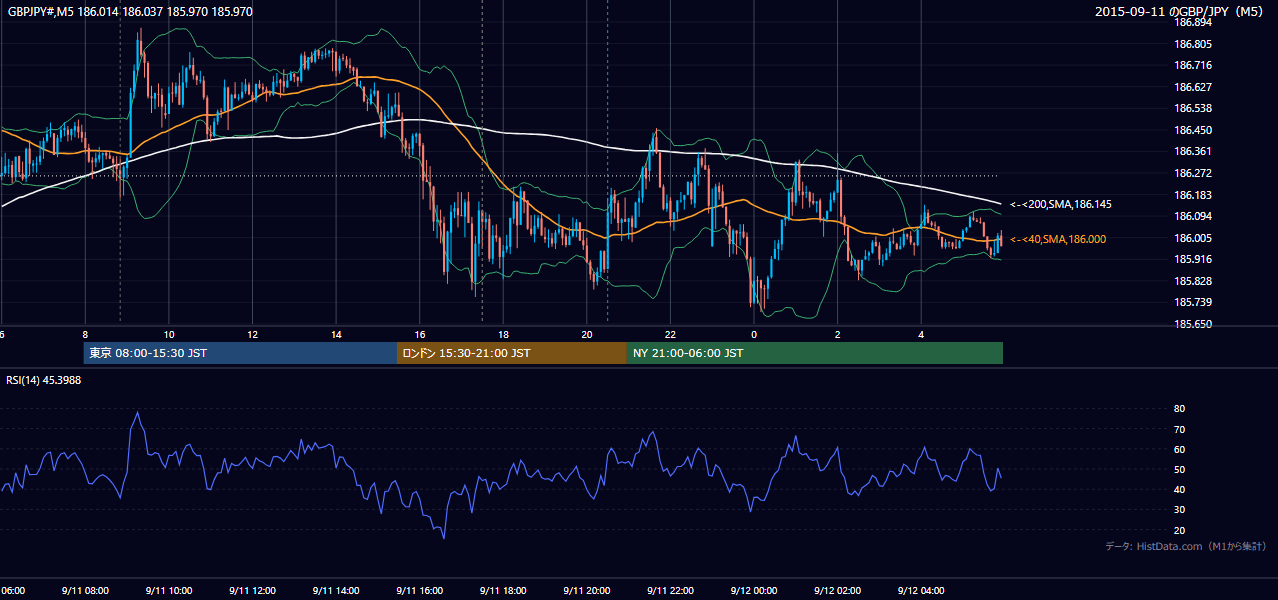Click the 186.627 price axis label
The height and width of the screenshot is (600, 1278).
click(x=1193, y=87)
